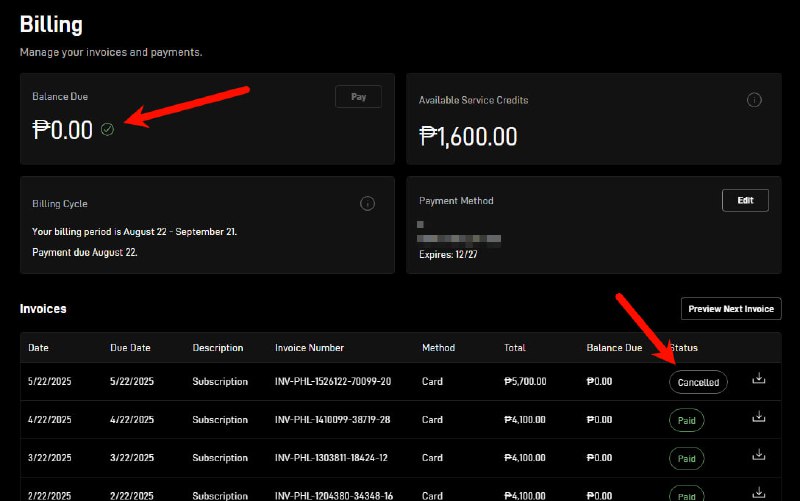Screen dimensions: 800x501
Task: Open invoice INV-PHL-1410099-38719-28
Action: pyautogui.click(x=333, y=420)
